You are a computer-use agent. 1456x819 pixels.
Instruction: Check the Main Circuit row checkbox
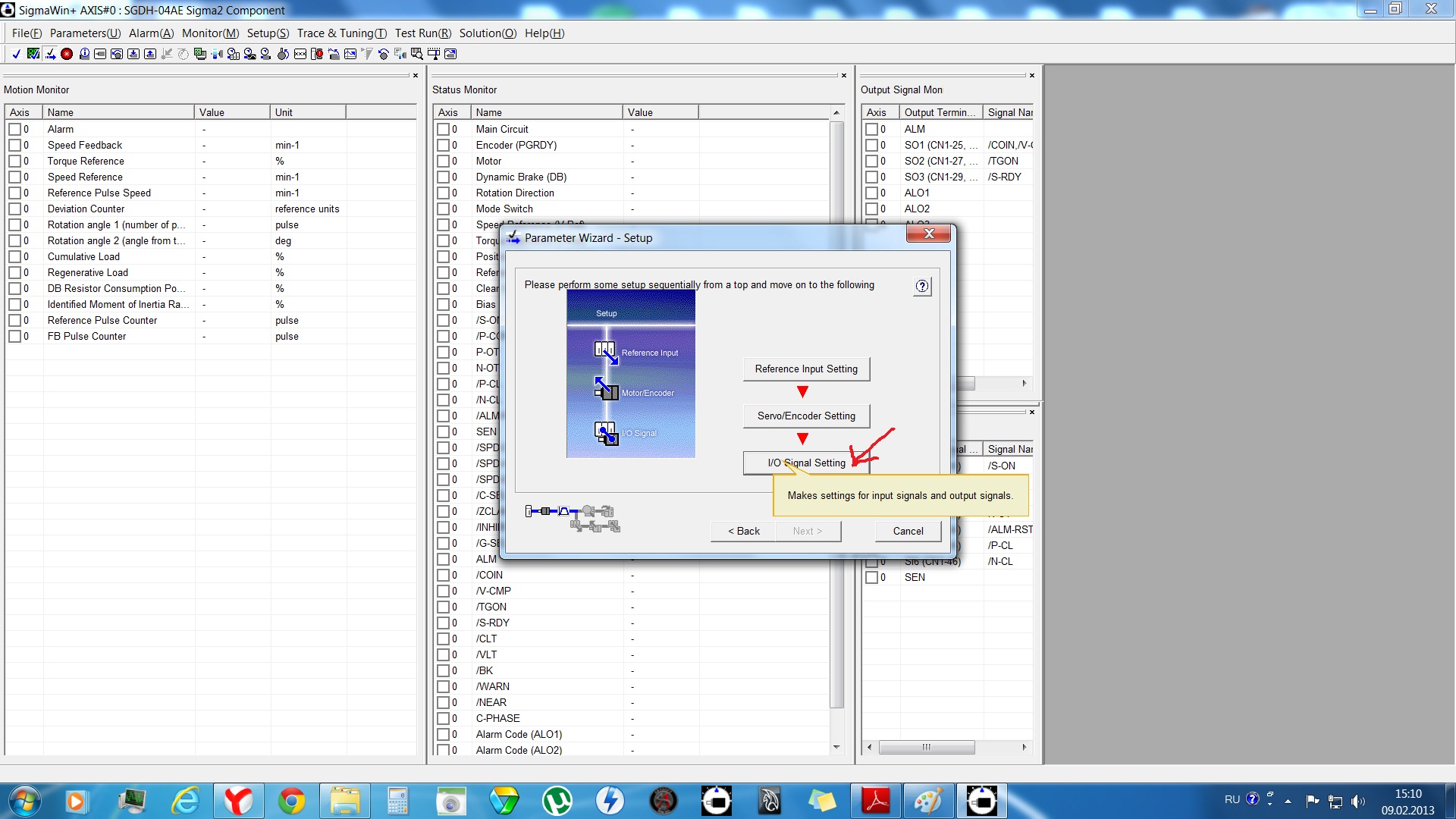click(x=443, y=129)
